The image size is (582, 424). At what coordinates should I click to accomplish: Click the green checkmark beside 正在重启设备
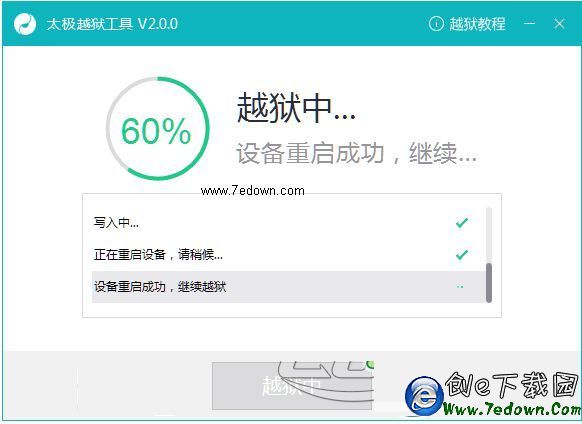click(462, 255)
